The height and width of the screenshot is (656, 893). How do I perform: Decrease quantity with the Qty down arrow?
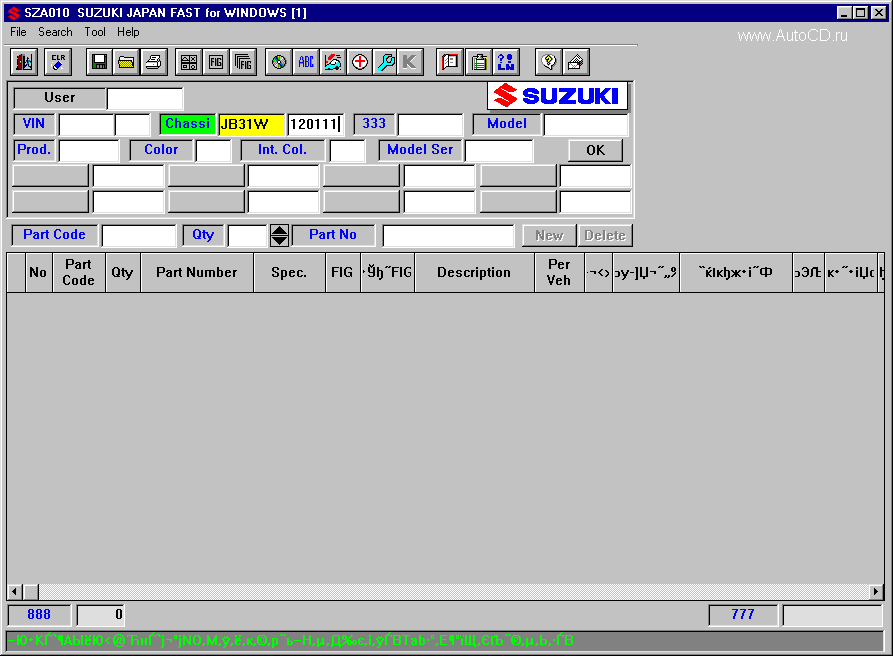tap(279, 240)
